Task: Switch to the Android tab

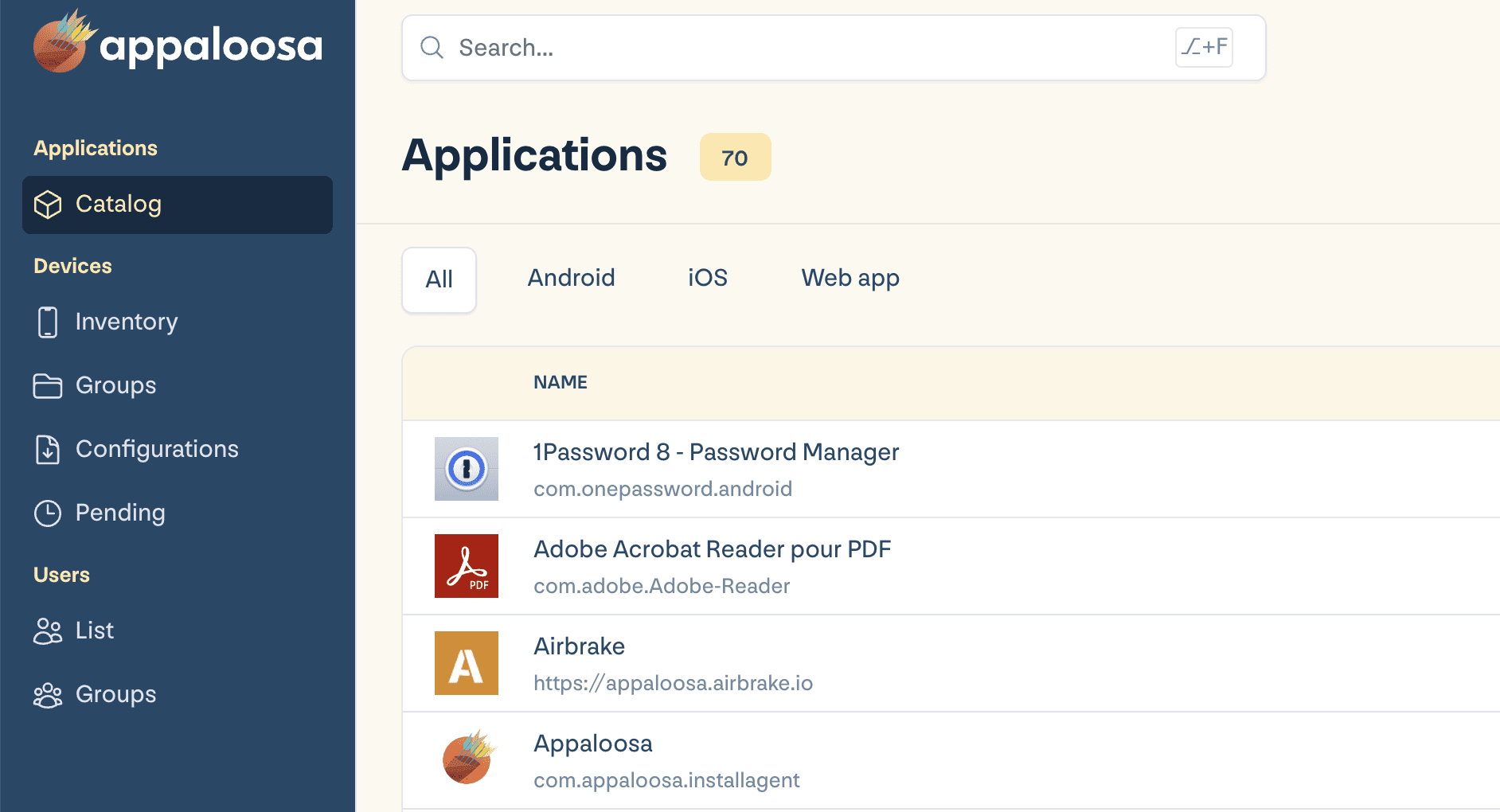Action: [572, 278]
